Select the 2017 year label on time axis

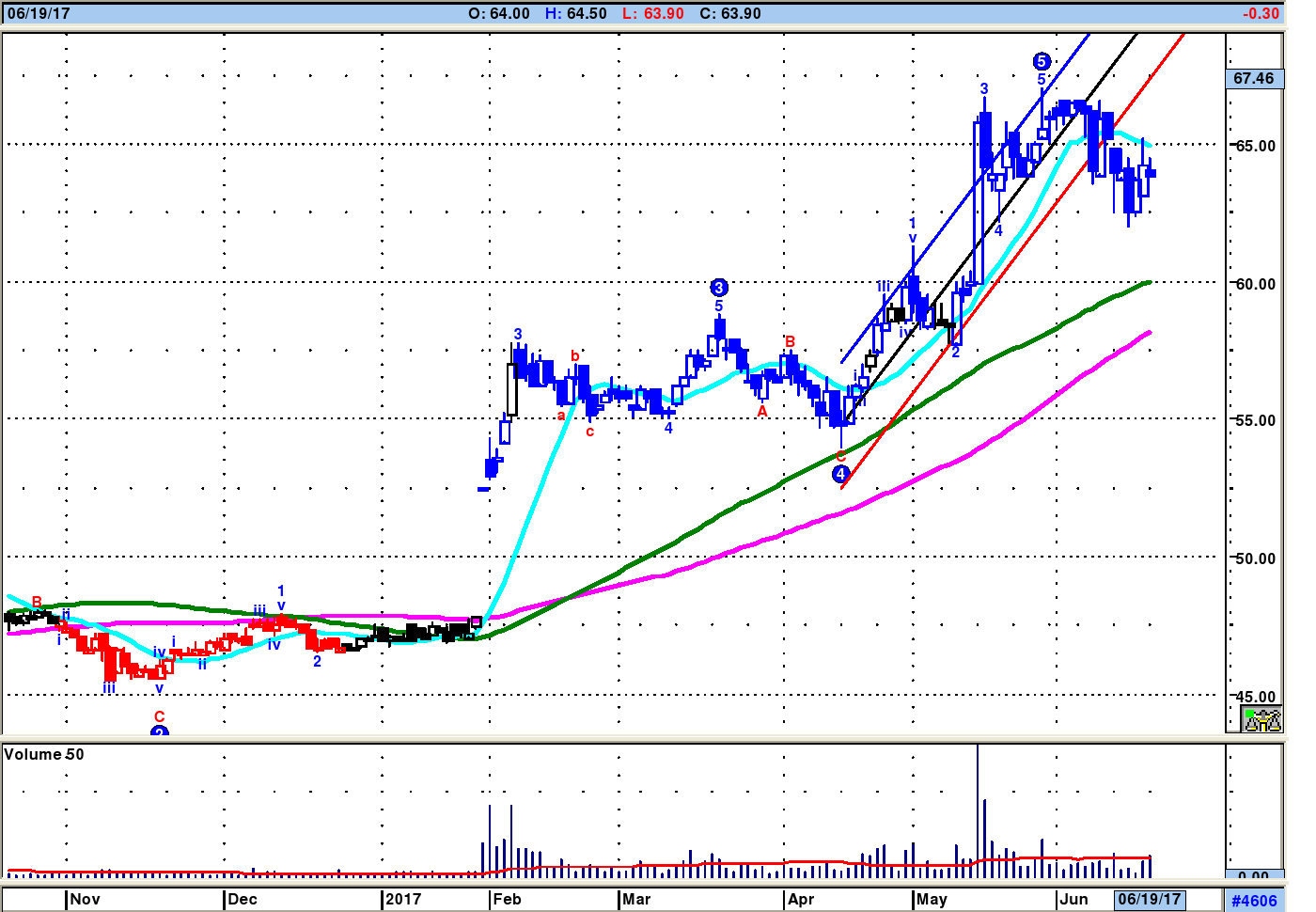[x=403, y=899]
